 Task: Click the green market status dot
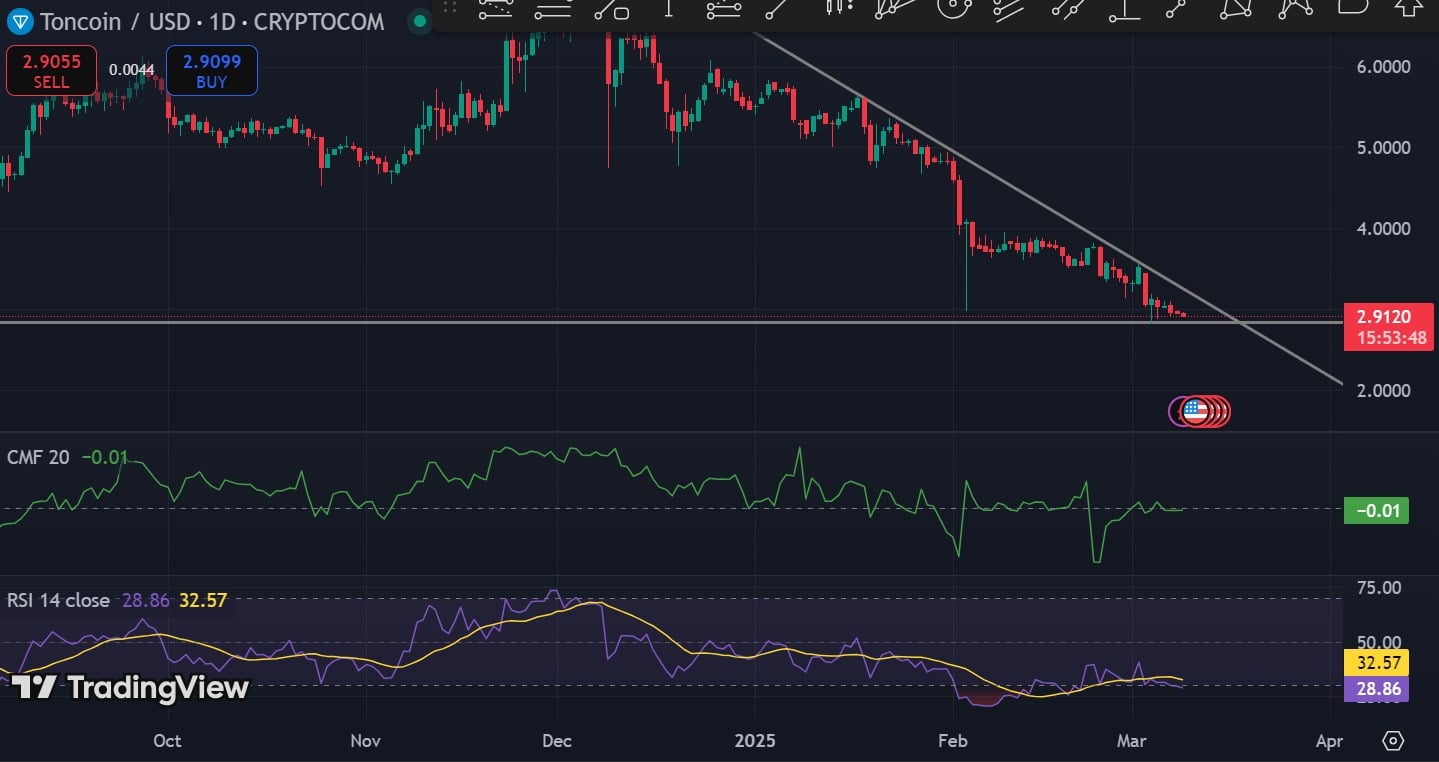tap(419, 21)
